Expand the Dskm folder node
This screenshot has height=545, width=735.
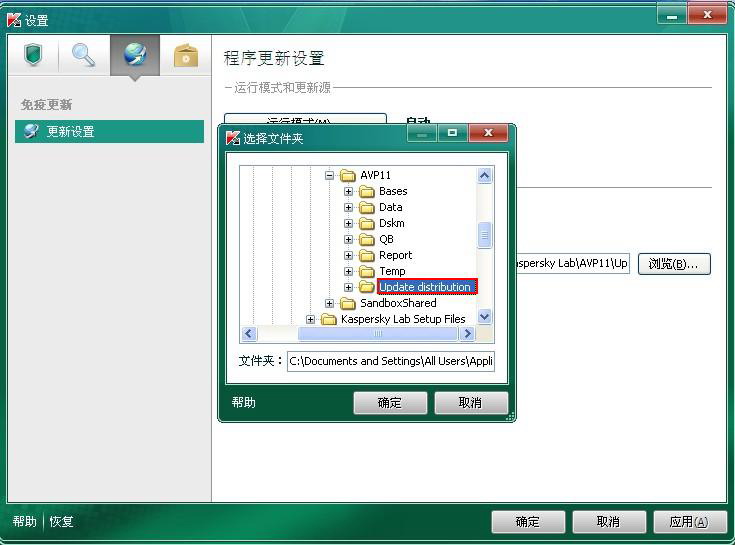point(348,223)
